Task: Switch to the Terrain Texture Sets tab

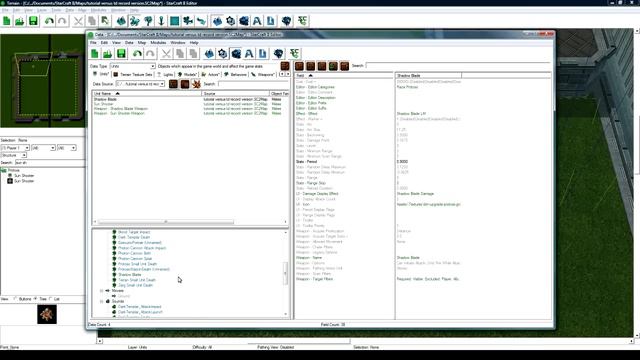Action: [x=133, y=74]
